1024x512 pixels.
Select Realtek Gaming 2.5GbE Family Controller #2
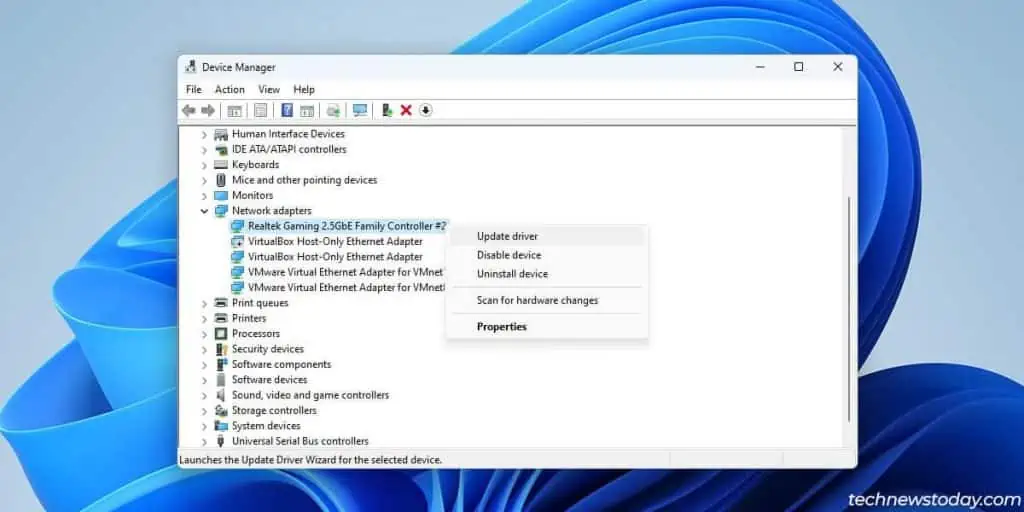coord(347,226)
